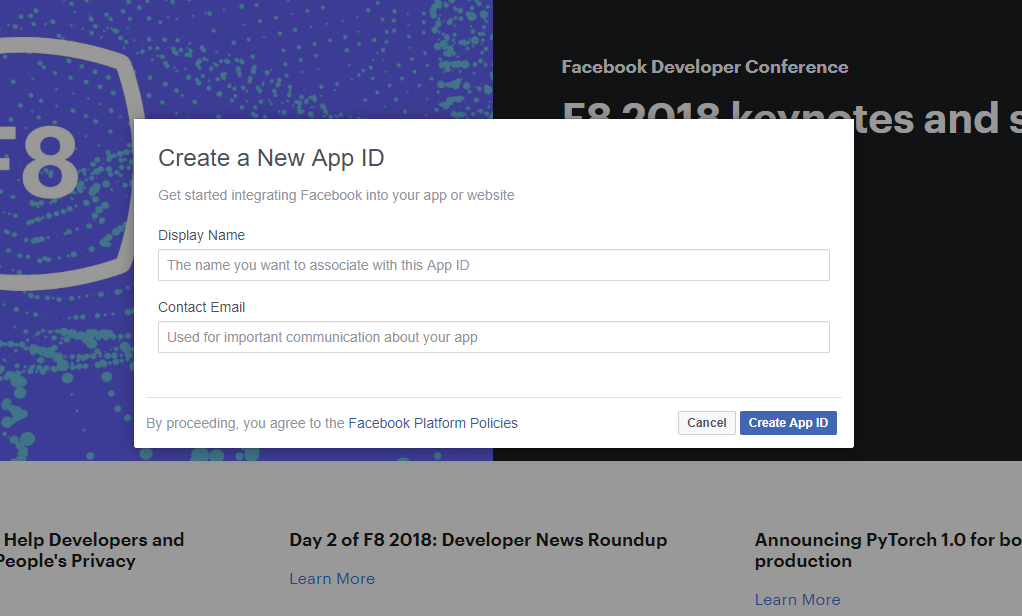The height and width of the screenshot is (616, 1022).
Task: Click the Create App ID button
Action: (x=788, y=423)
